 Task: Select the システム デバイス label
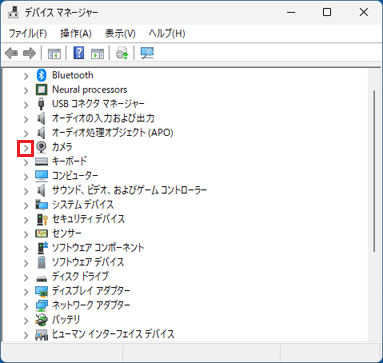point(83,204)
